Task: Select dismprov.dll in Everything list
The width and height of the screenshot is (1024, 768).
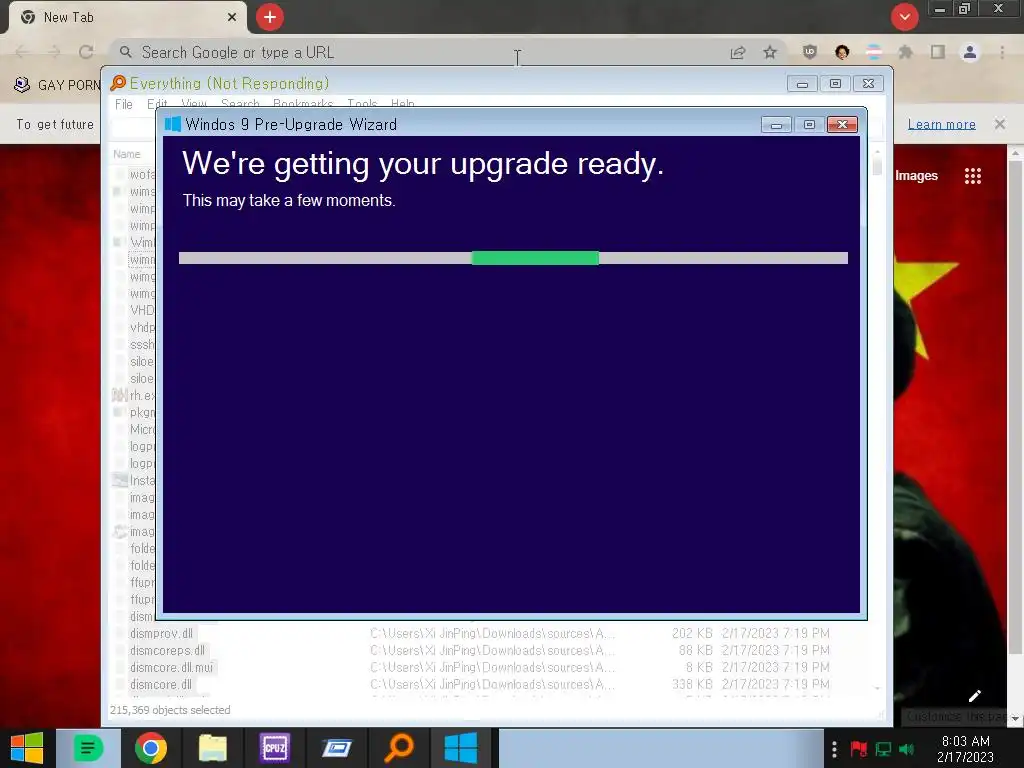Action: coord(161,633)
